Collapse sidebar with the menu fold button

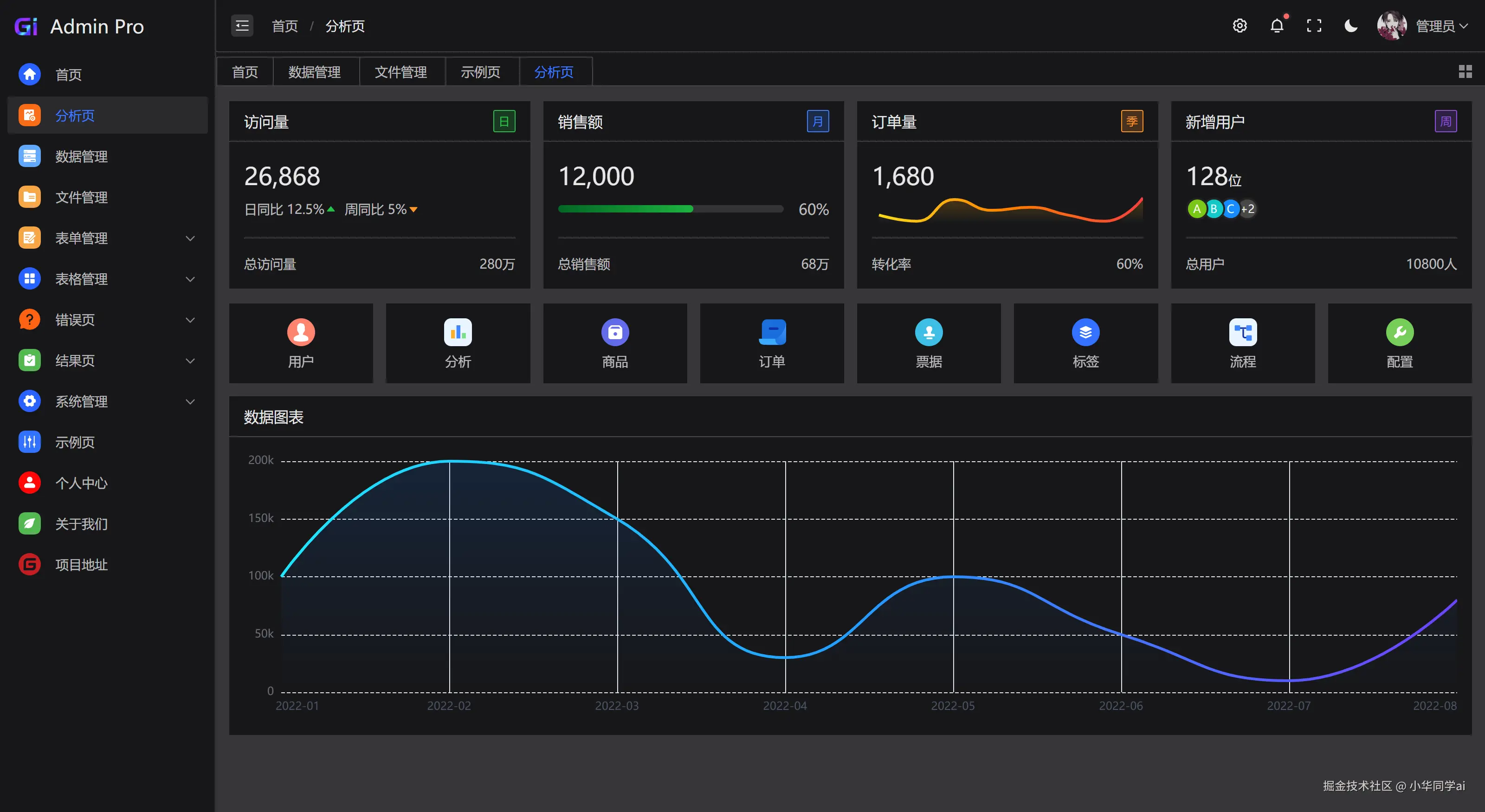click(x=242, y=26)
